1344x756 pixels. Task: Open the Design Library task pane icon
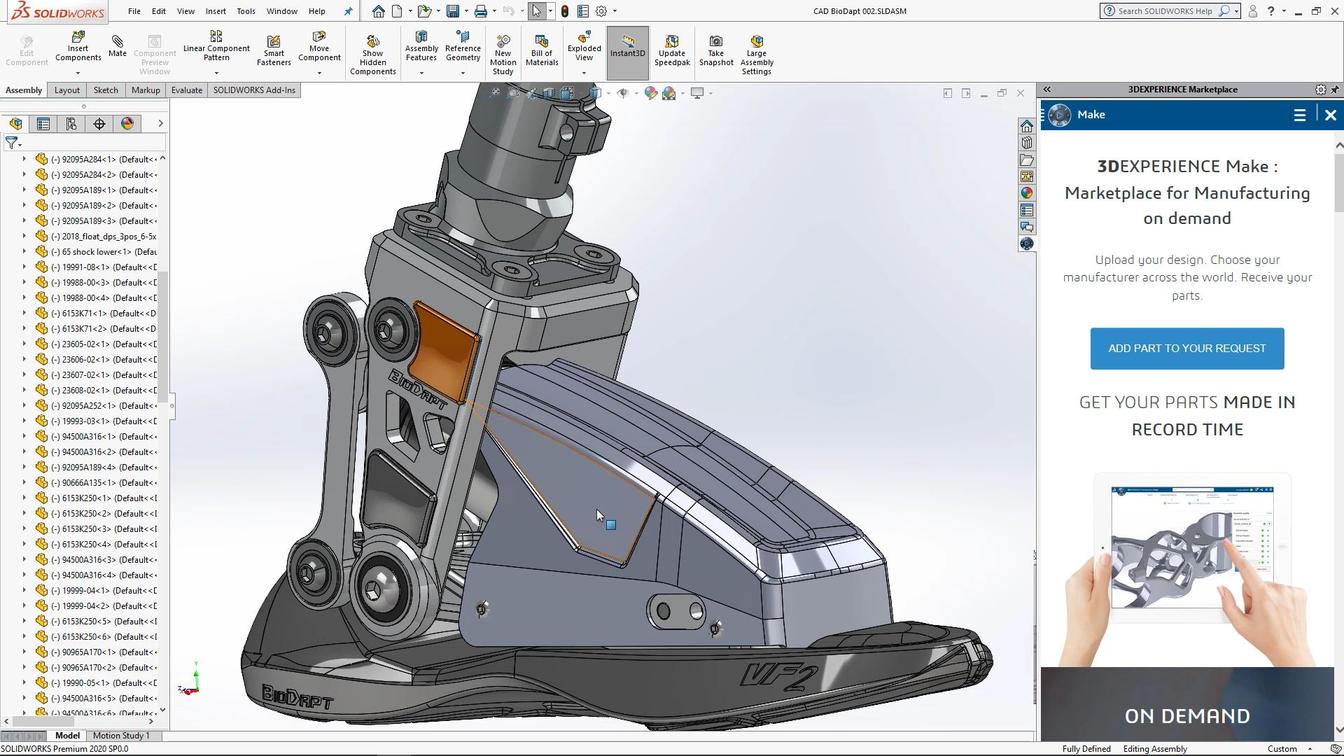1027,143
